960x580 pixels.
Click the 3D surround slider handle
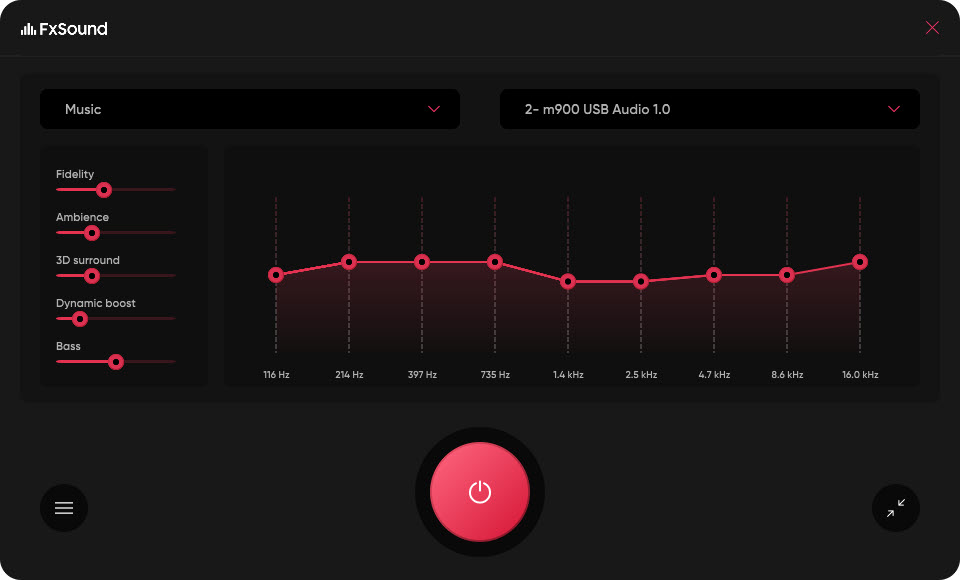(x=92, y=276)
